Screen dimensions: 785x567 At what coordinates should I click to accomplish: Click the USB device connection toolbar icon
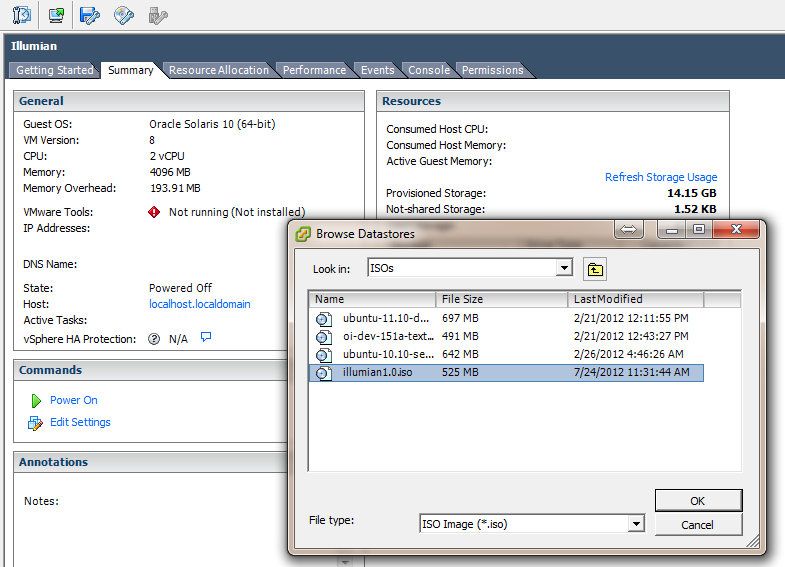click(x=157, y=15)
